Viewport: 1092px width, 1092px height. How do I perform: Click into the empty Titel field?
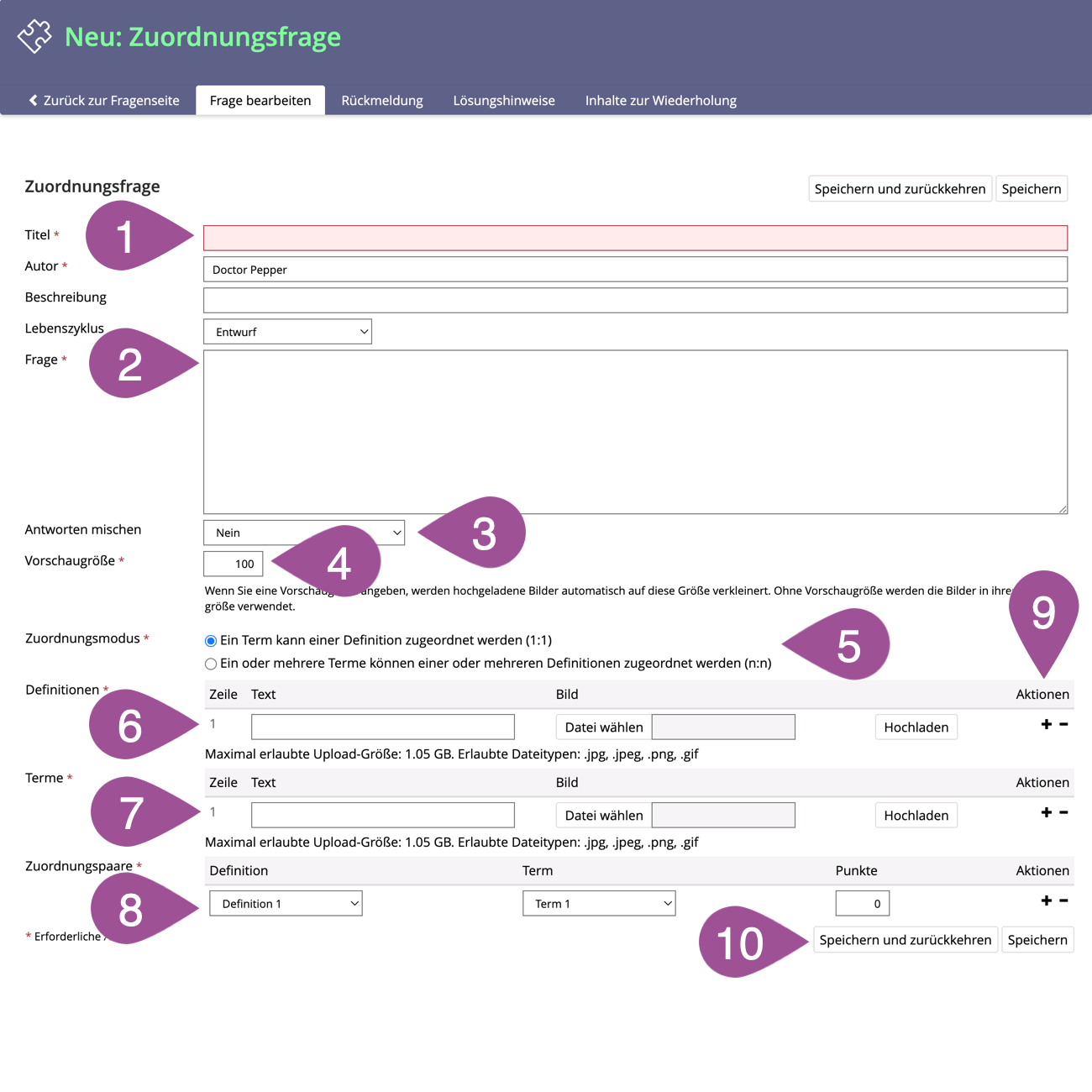coord(634,238)
